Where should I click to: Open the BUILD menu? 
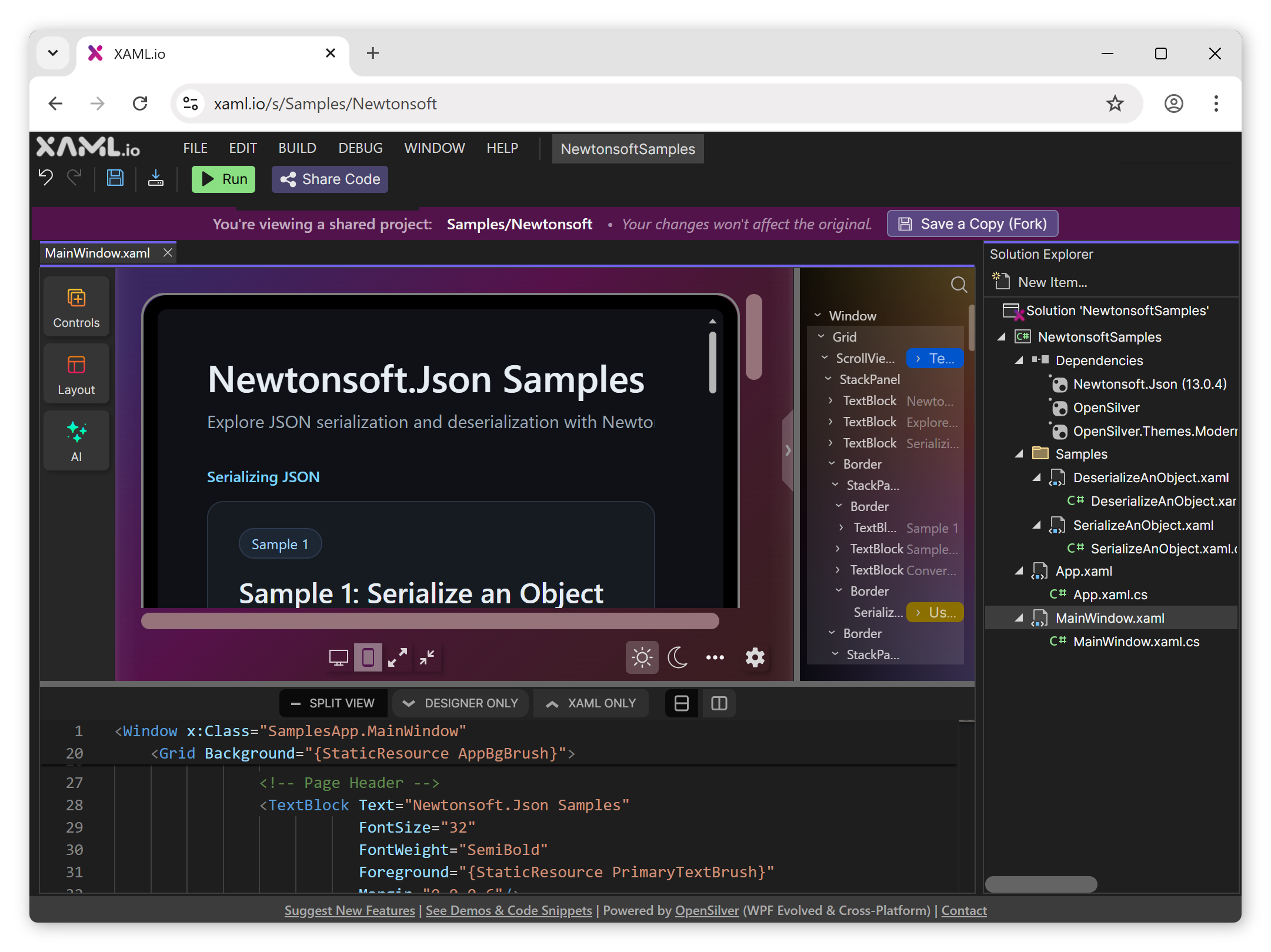297,148
